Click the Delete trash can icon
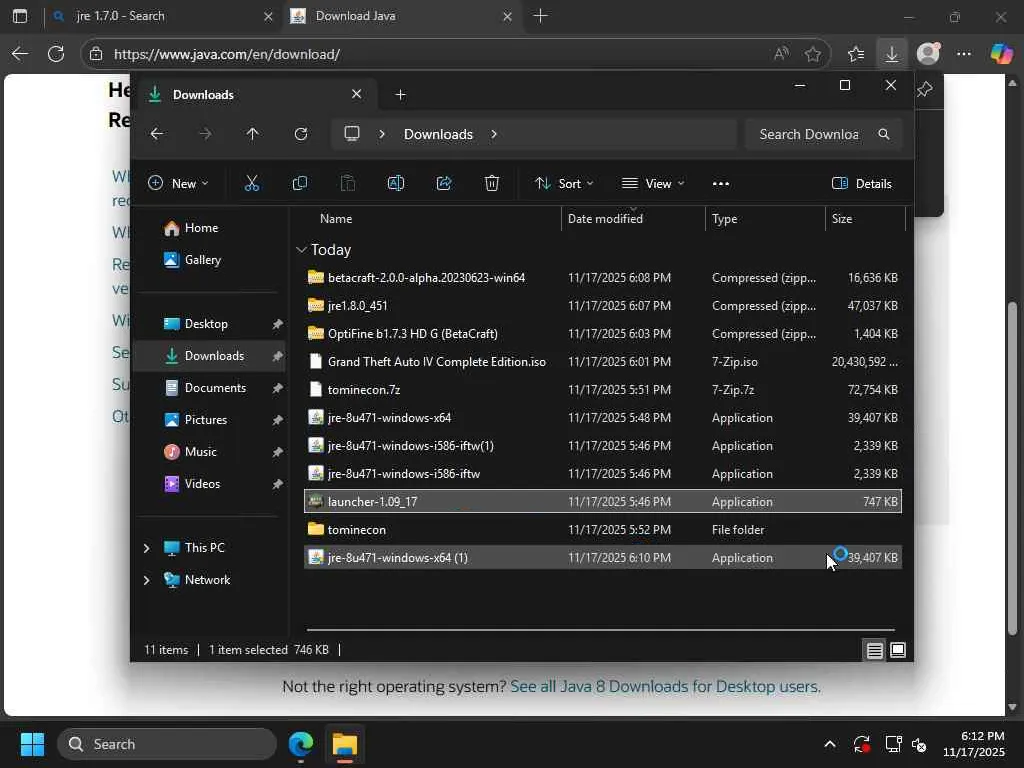The image size is (1024, 768). click(492, 183)
